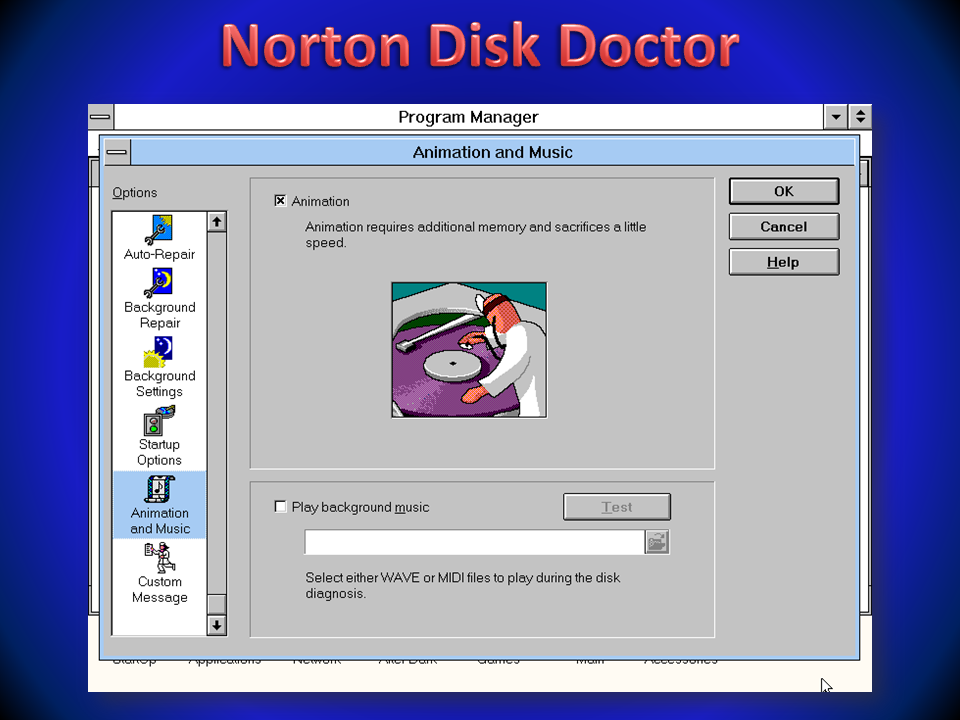Open the Animation and Music dialog control menu
Image resolution: width=960 pixels, height=720 pixels.
pos(117,152)
